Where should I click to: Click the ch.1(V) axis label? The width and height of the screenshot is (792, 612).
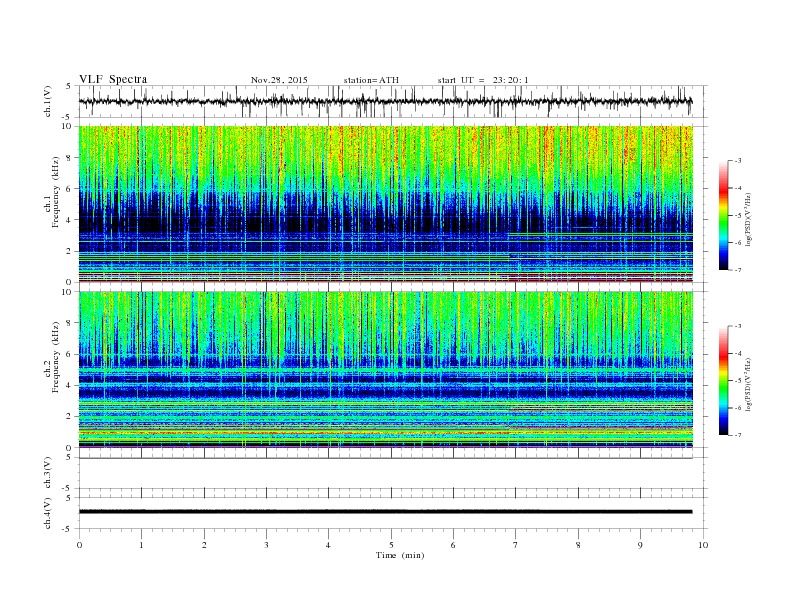(48, 101)
